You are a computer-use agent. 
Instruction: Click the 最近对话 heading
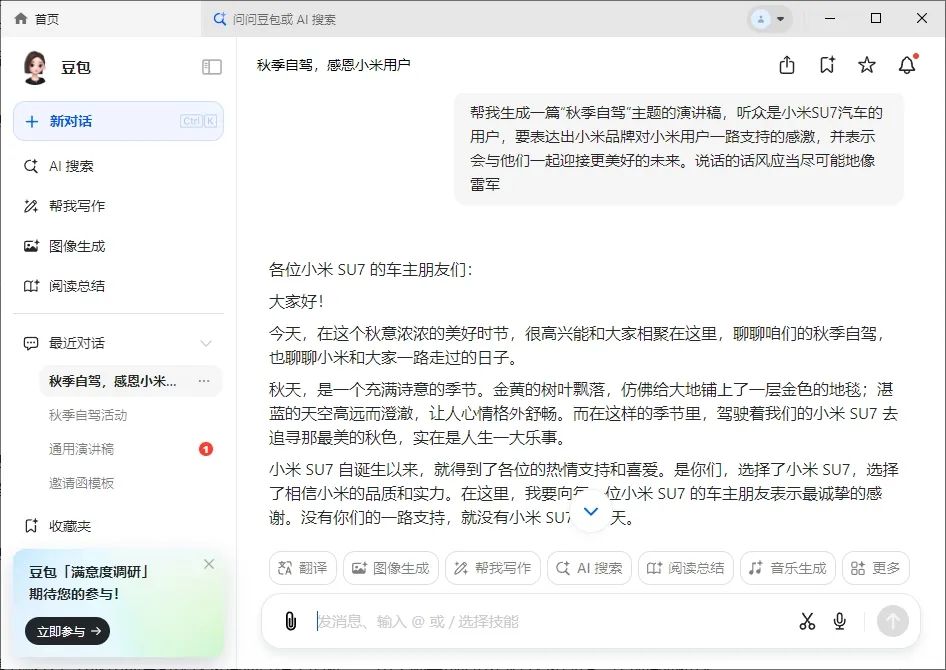tap(77, 343)
